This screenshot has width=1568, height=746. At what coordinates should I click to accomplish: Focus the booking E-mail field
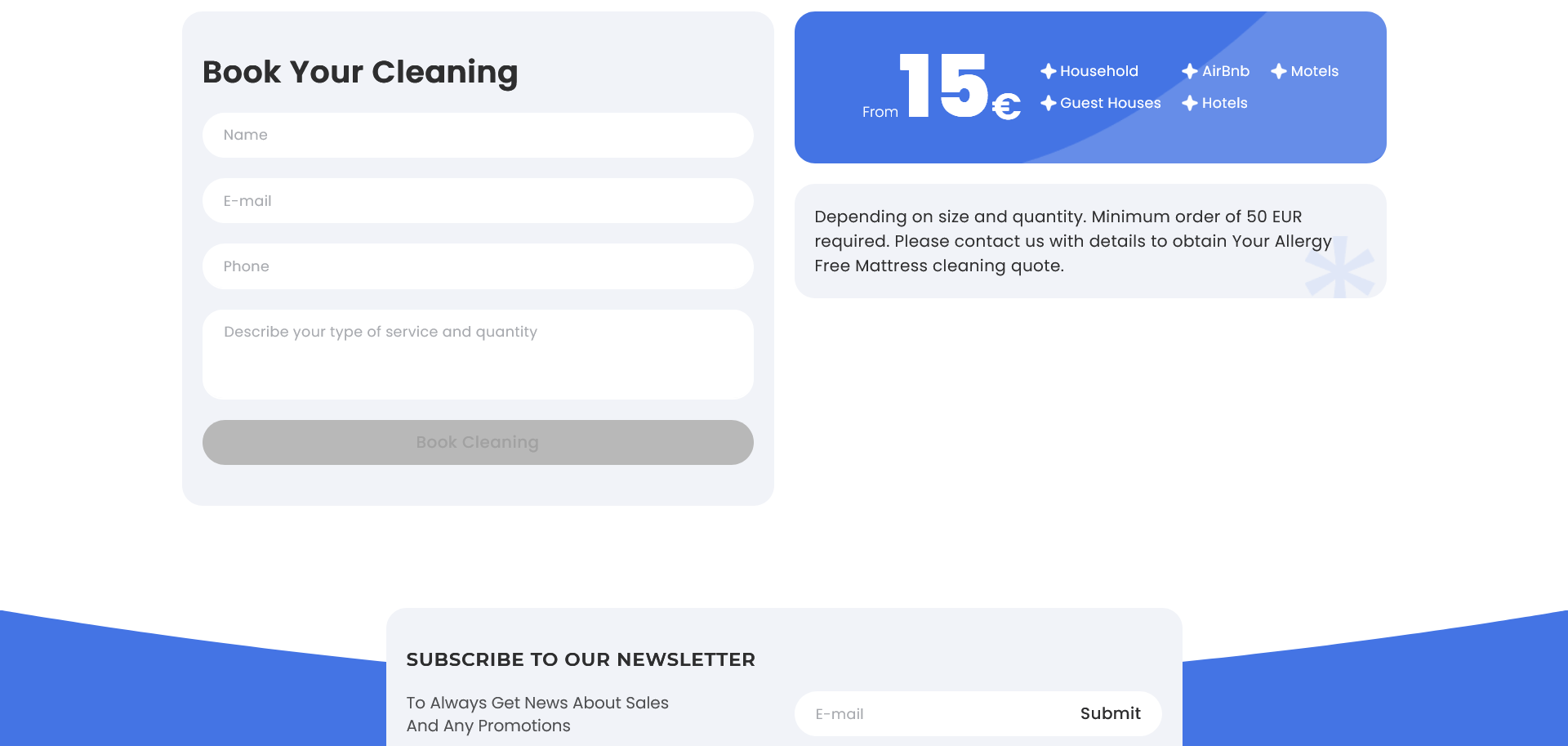tap(478, 201)
